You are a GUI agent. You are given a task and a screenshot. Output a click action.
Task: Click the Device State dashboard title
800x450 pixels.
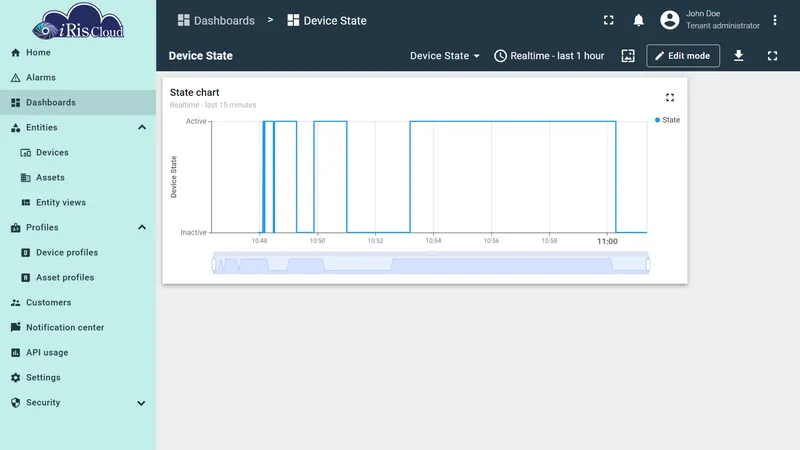[201, 56]
